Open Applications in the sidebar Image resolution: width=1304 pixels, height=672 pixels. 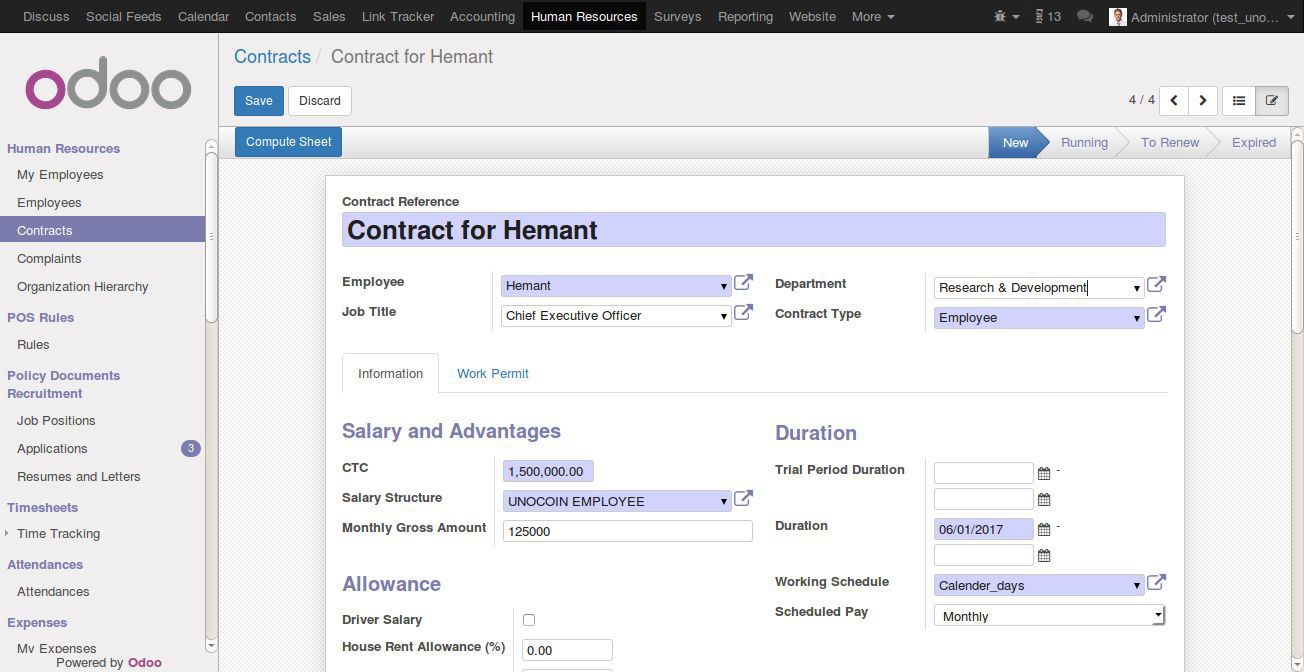[x=52, y=449]
